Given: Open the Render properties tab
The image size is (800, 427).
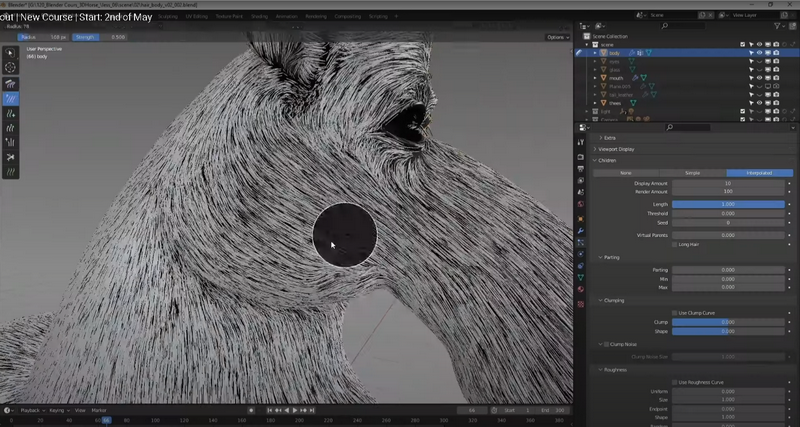Looking at the screenshot, I should 581,157.
